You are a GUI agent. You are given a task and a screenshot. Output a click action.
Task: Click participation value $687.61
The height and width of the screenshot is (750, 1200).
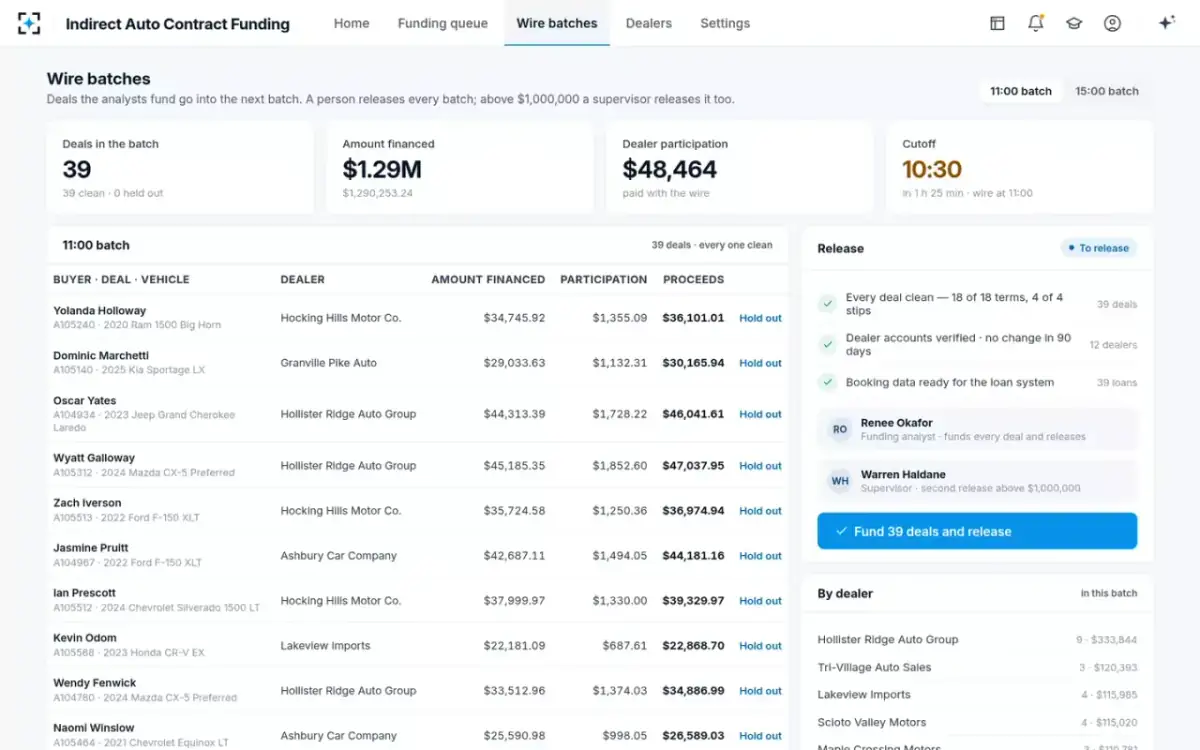tap(627, 646)
